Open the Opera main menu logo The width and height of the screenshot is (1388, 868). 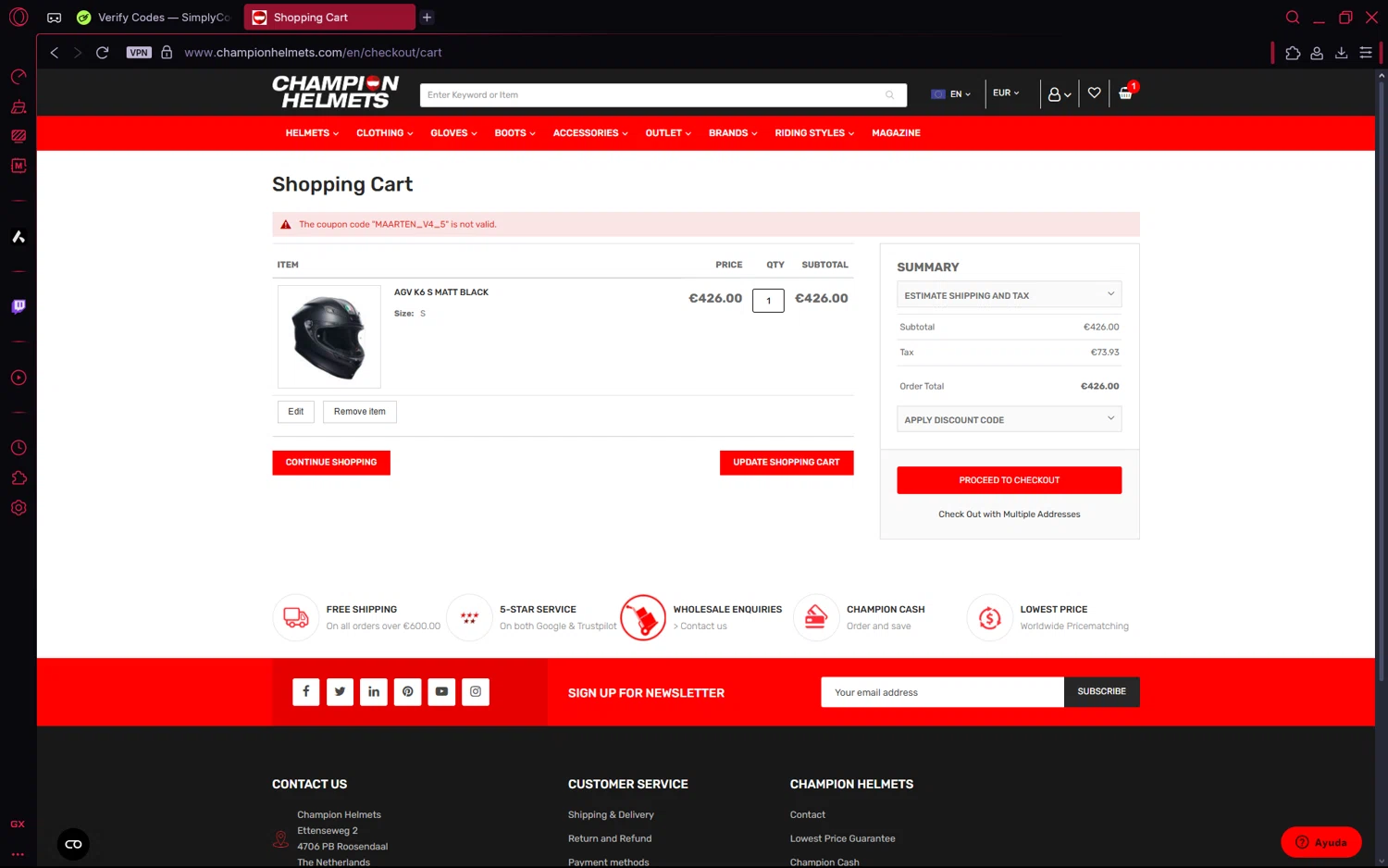(x=19, y=18)
